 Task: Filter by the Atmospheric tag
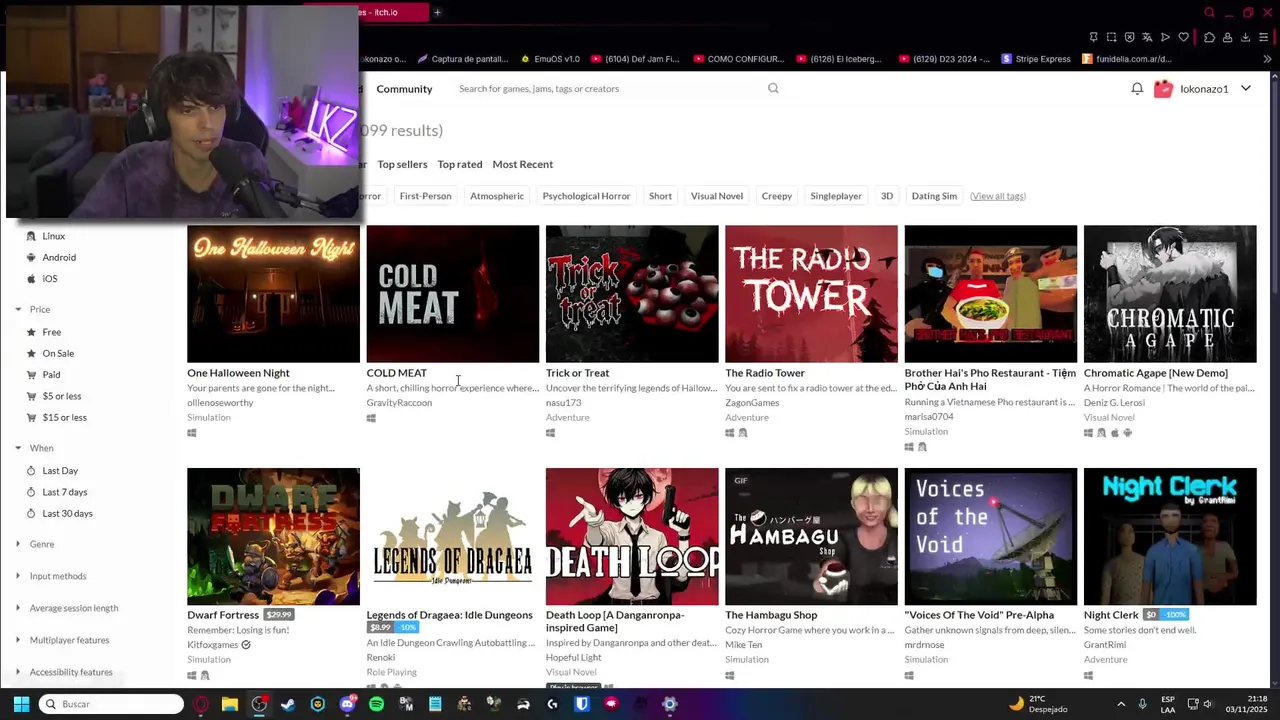tap(497, 196)
